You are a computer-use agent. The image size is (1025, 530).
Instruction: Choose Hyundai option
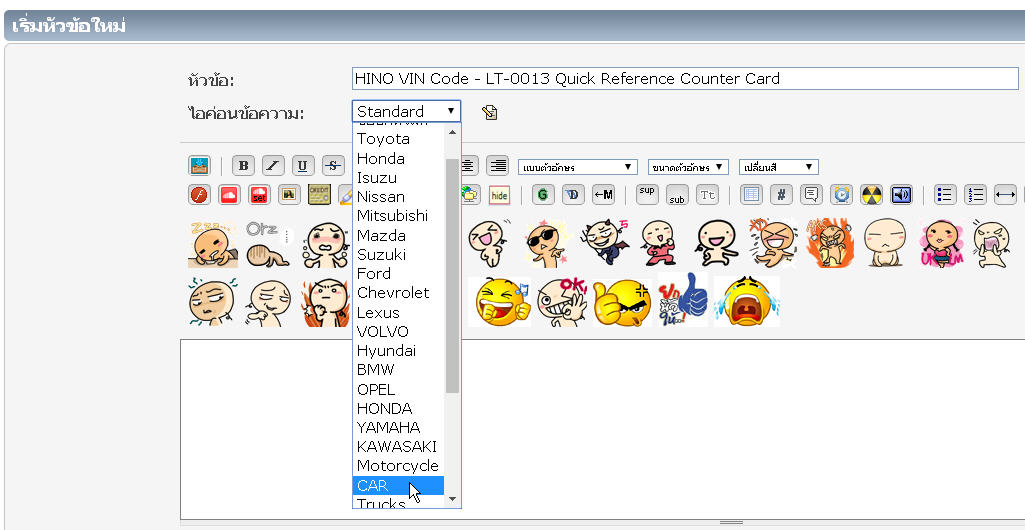click(x=399, y=350)
